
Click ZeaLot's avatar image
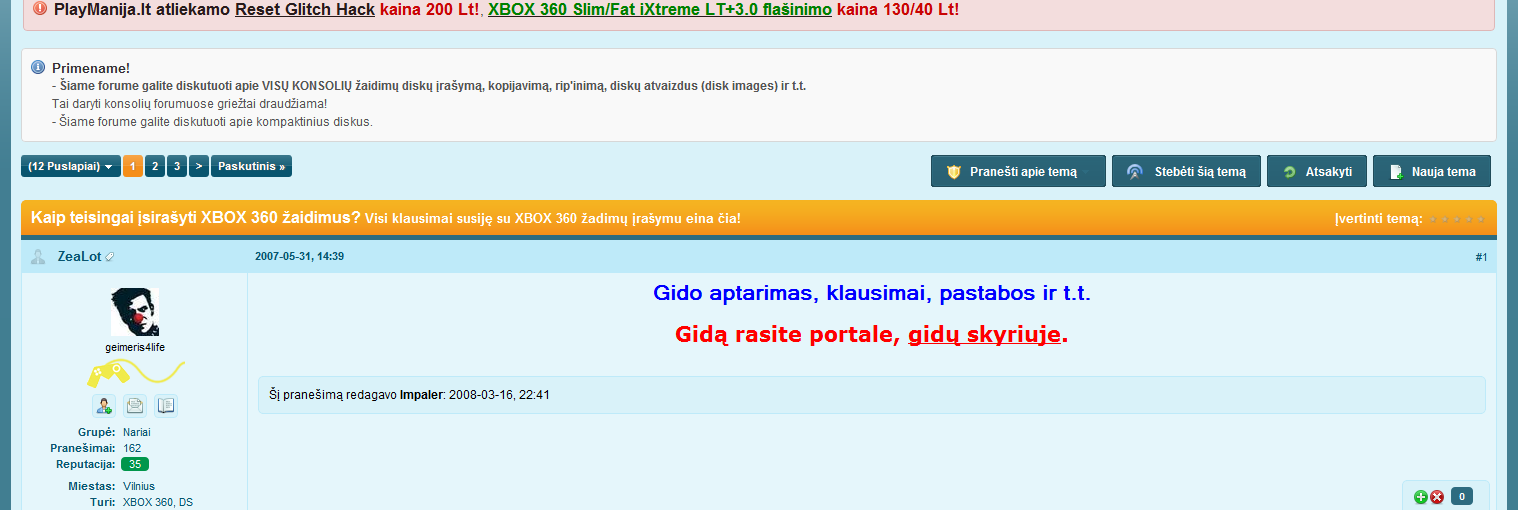(x=135, y=313)
